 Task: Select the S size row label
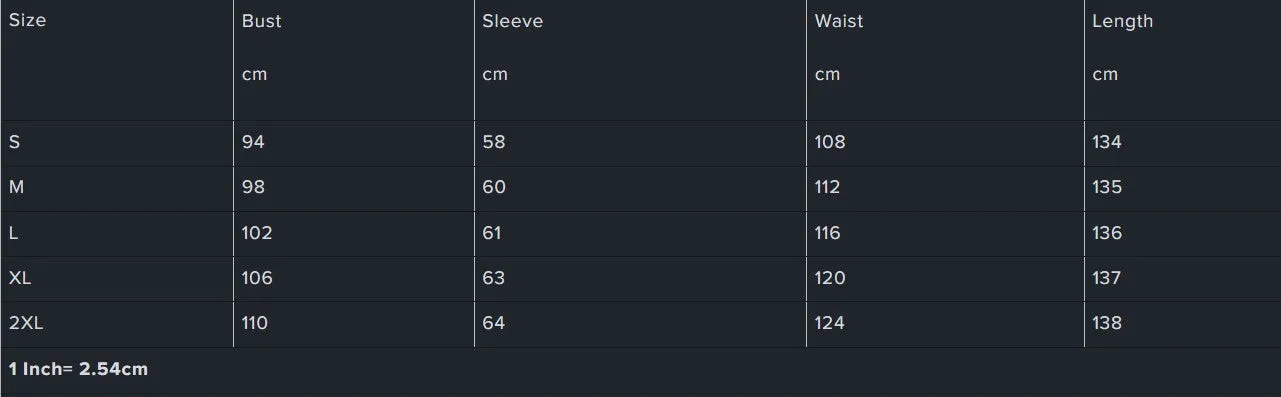pyautogui.click(x=14, y=142)
